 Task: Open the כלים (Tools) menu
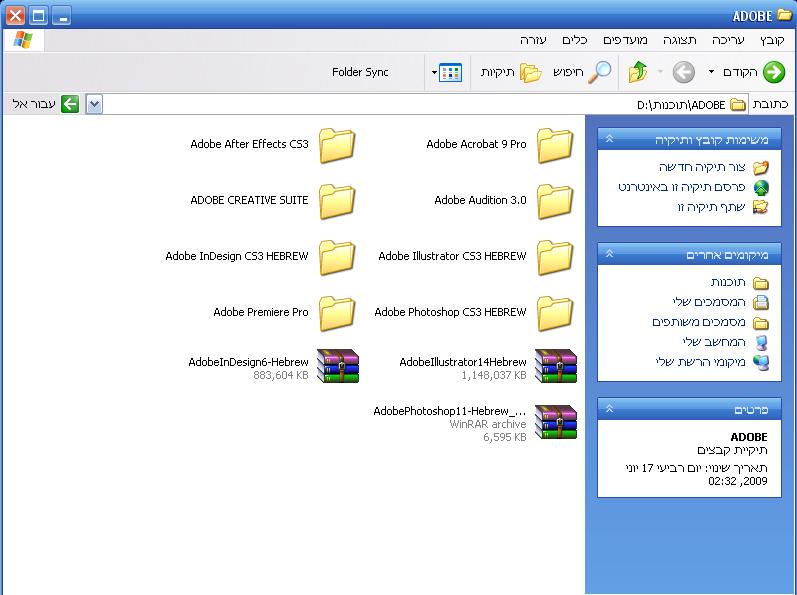click(574, 40)
